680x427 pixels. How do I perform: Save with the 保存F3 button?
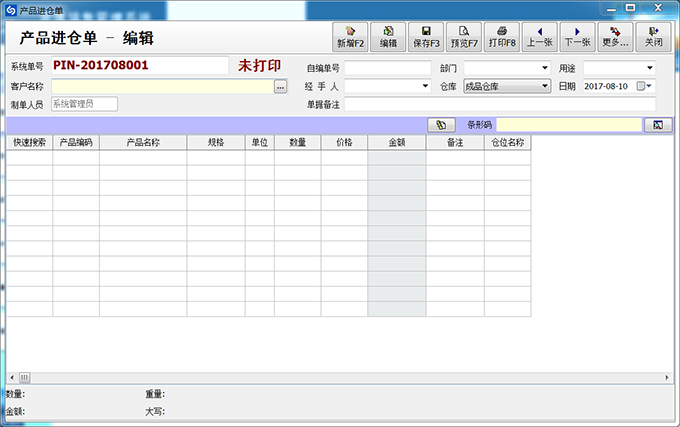[426, 37]
